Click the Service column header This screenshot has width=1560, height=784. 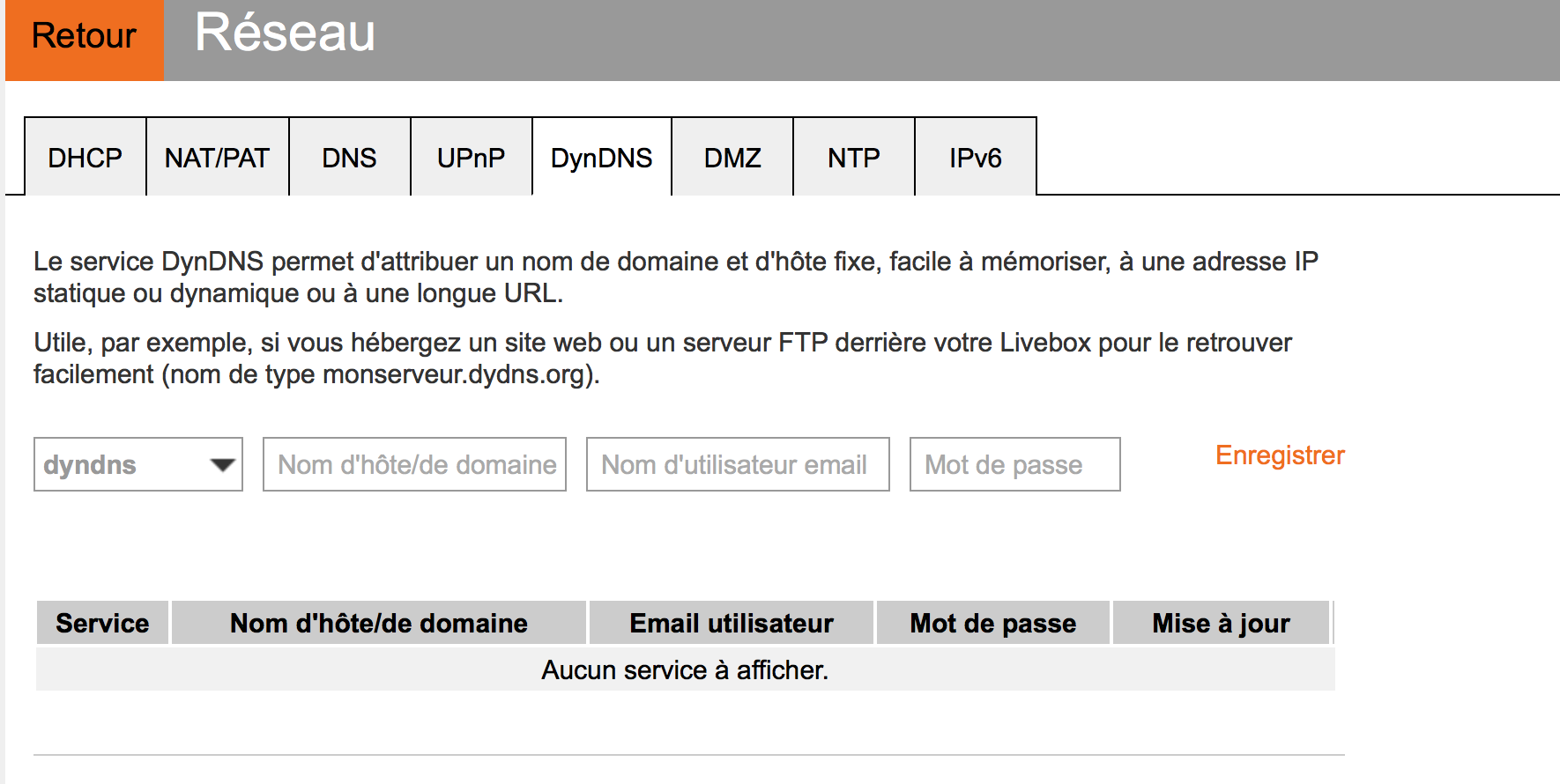(102, 623)
